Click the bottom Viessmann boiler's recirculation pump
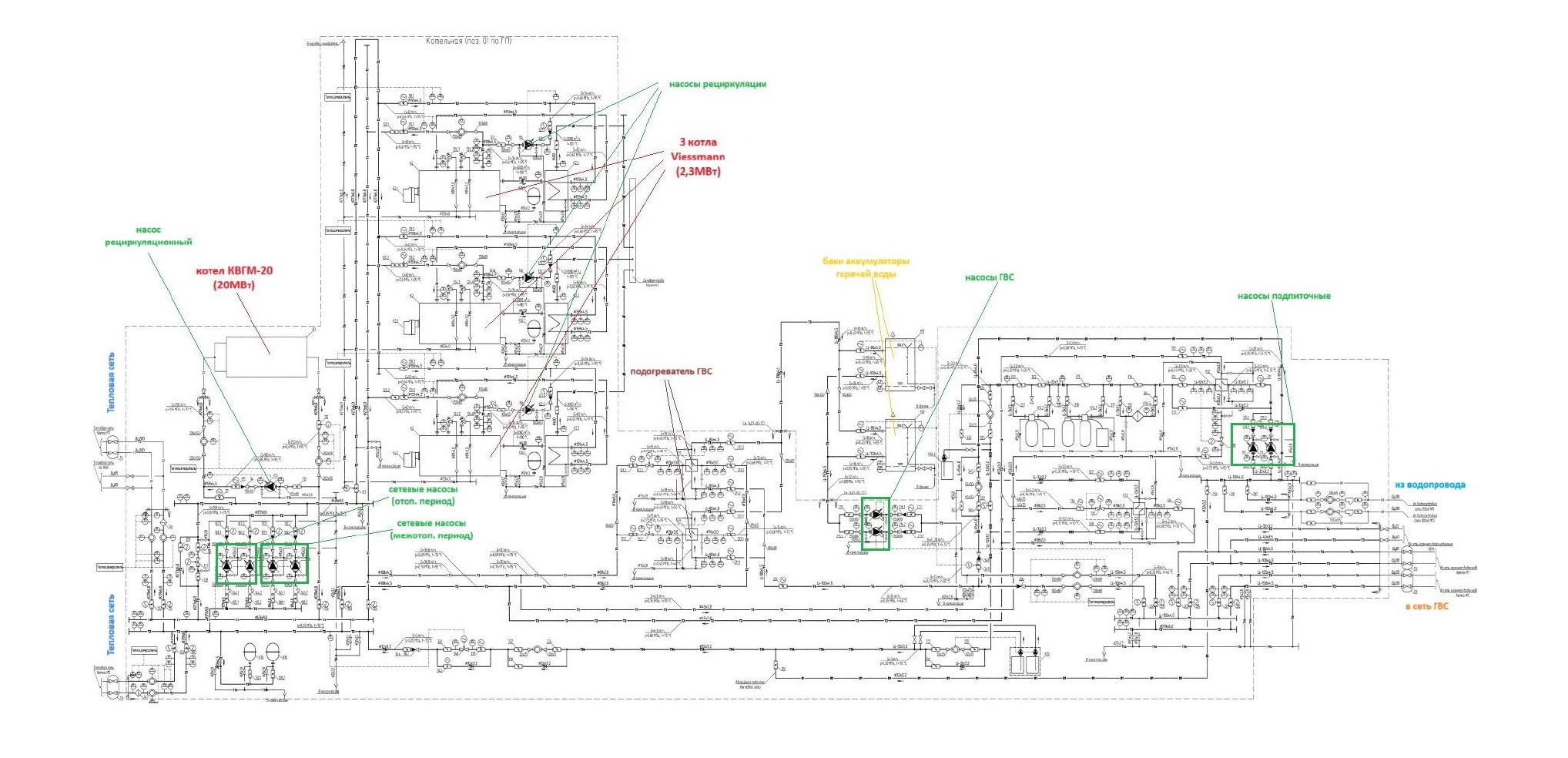This screenshot has height=758, width=1568. (528, 408)
